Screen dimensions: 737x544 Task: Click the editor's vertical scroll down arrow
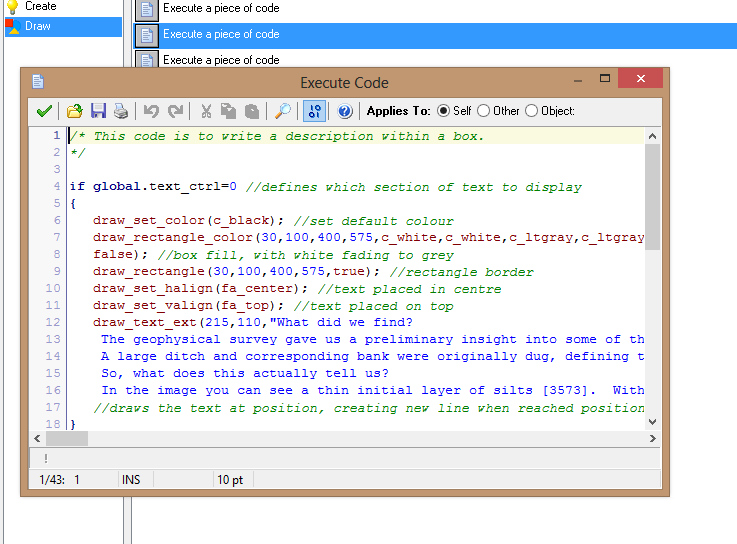coord(653,423)
